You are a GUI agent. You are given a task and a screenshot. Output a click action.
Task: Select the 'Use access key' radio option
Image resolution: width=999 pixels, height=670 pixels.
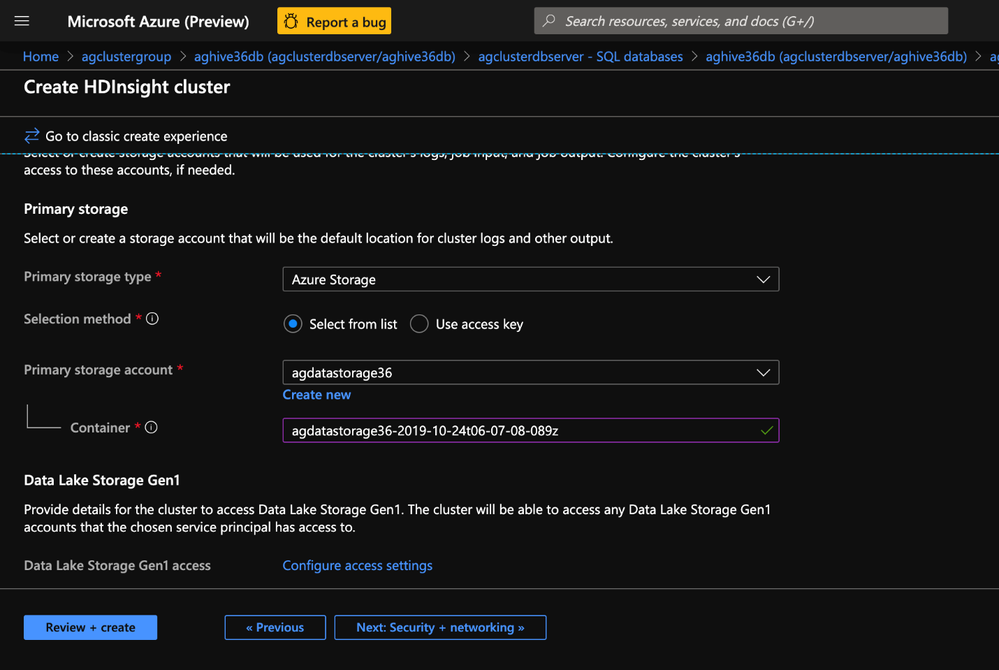419,324
